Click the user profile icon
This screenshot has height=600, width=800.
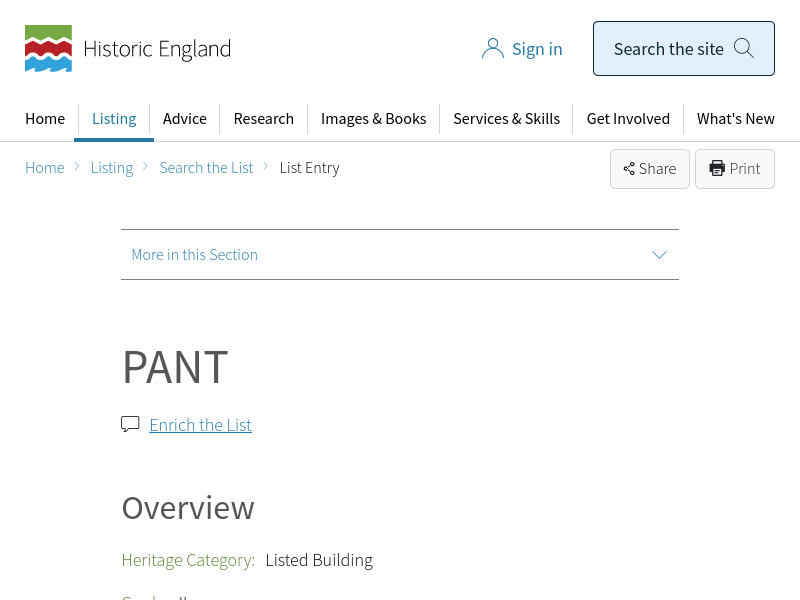point(492,49)
